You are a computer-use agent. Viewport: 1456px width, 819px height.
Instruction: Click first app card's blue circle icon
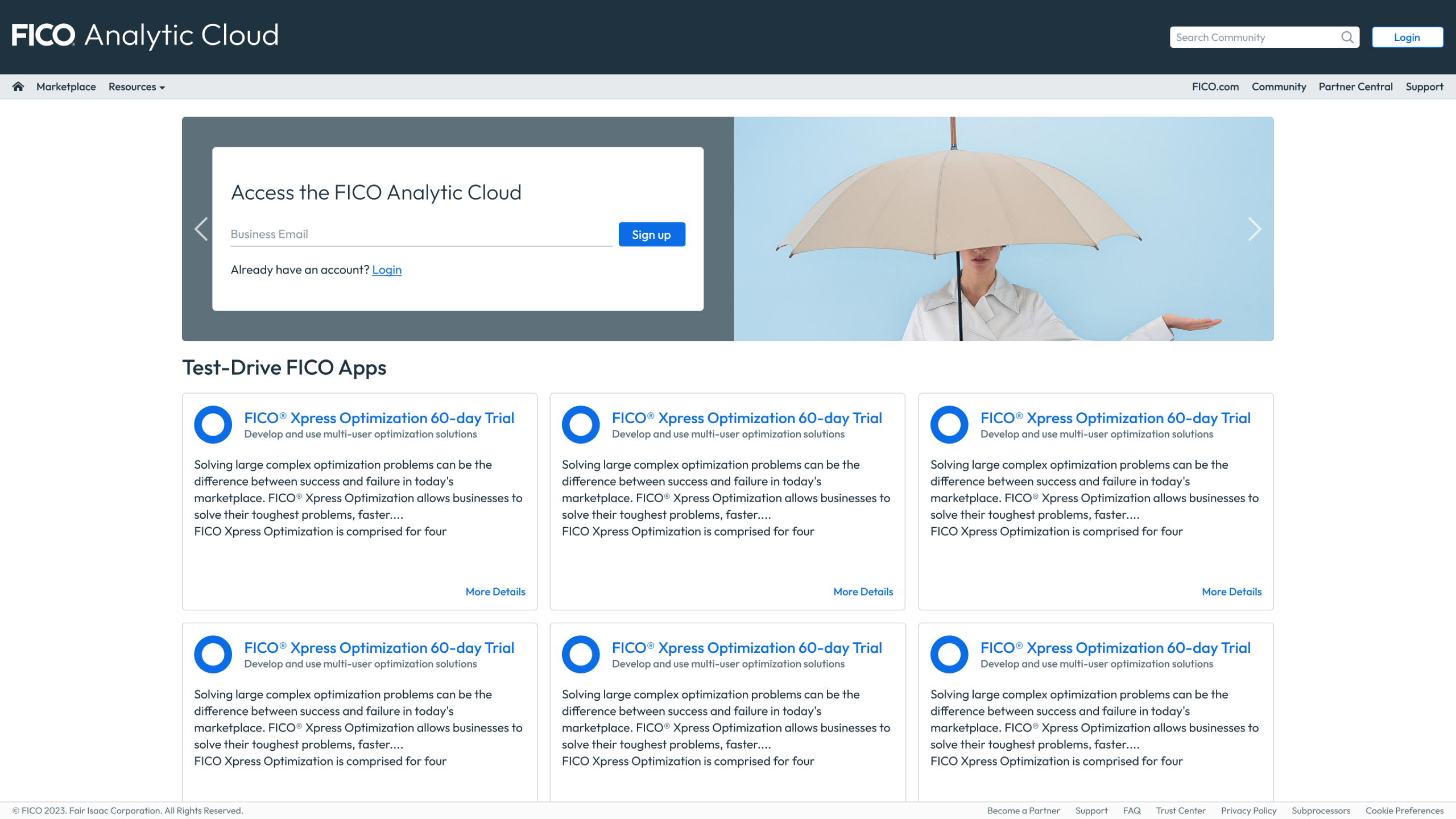click(x=213, y=424)
